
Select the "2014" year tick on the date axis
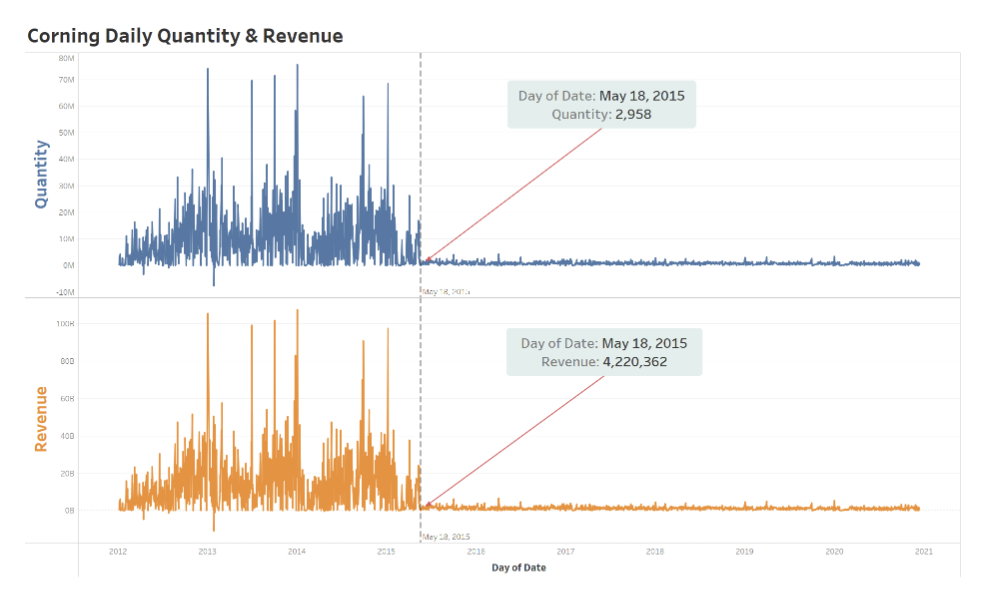[x=297, y=552]
